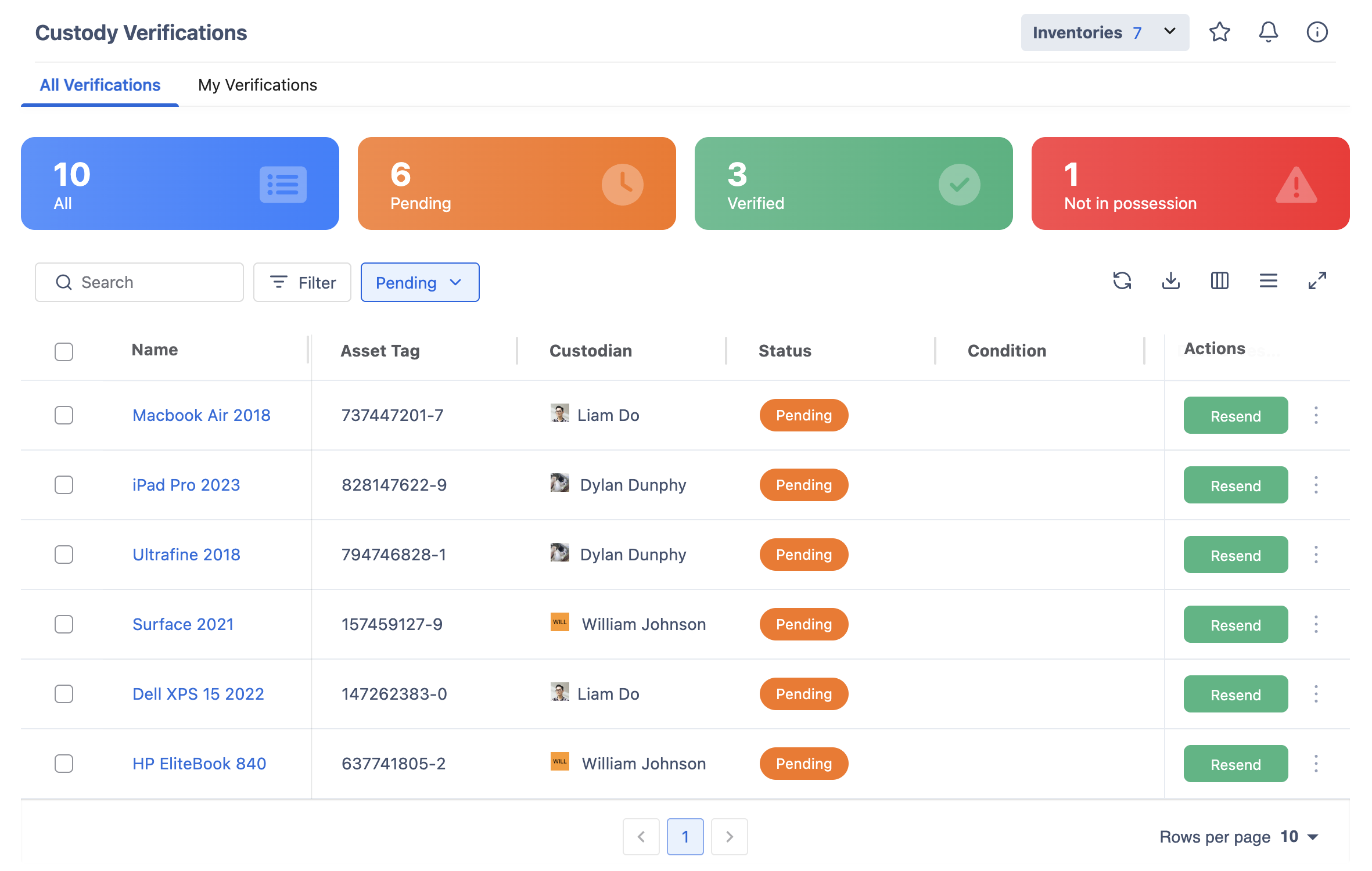
Task: Select the All Verifications tab
Action: (x=100, y=85)
